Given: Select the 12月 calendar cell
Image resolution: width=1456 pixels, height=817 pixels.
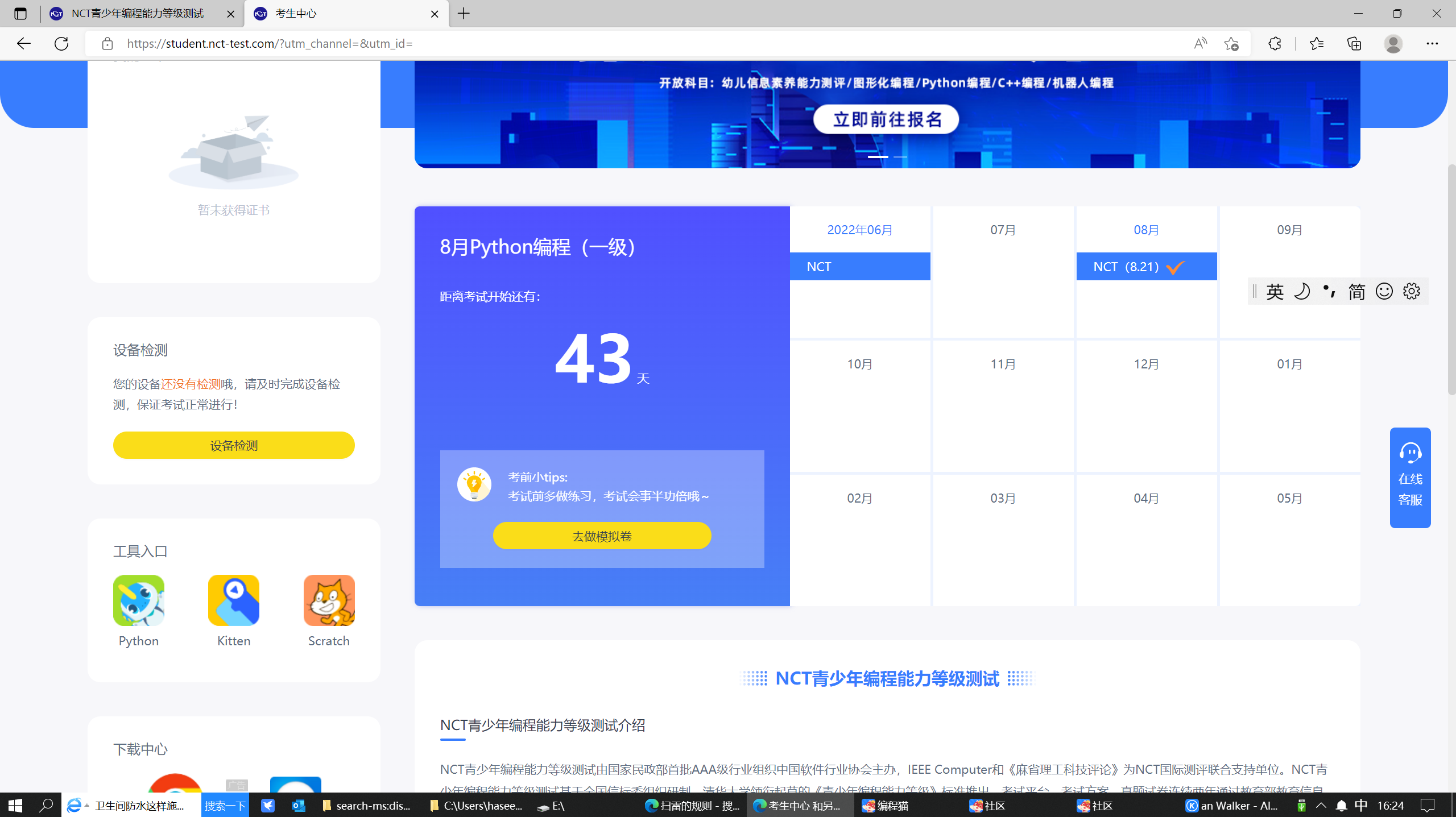Looking at the screenshot, I should (x=1147, y=406).
